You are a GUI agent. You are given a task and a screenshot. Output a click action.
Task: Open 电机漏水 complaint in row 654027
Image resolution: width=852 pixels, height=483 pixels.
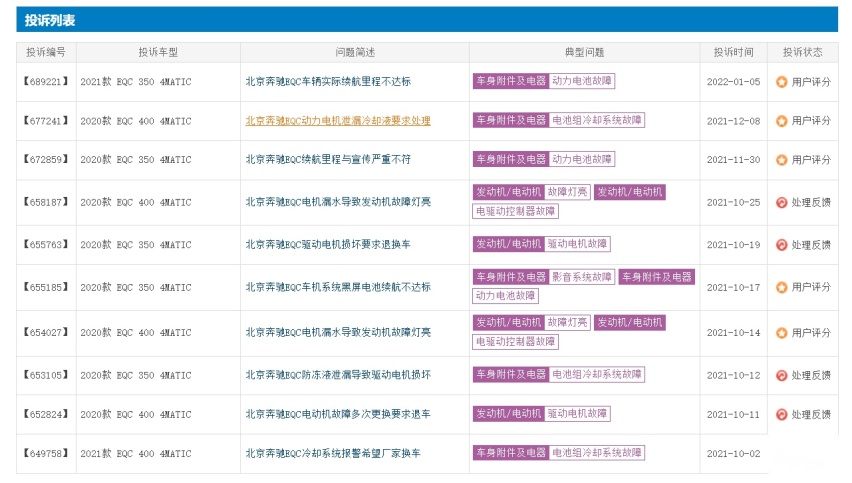coord(337,332)
